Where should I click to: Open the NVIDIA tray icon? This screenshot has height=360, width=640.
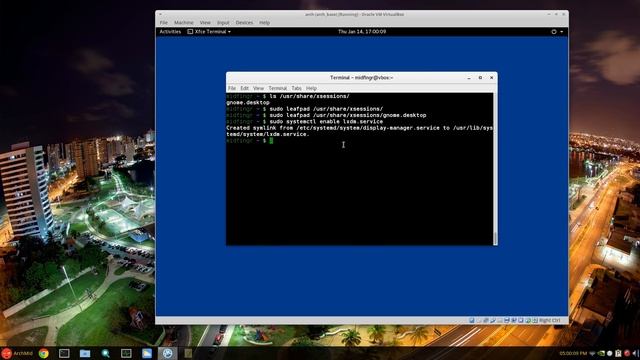point(601,353)
